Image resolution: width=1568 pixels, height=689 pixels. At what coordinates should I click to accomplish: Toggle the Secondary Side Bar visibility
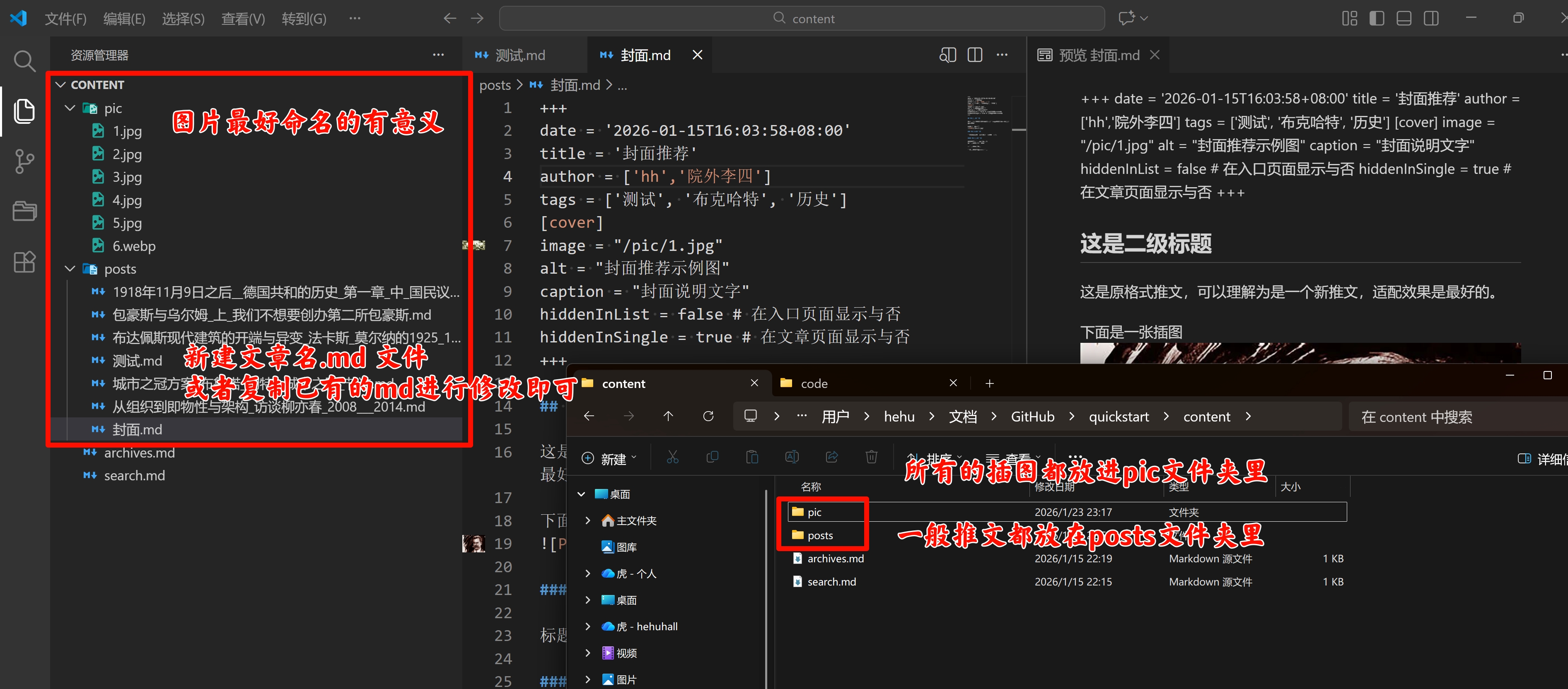coord(1431,18)
